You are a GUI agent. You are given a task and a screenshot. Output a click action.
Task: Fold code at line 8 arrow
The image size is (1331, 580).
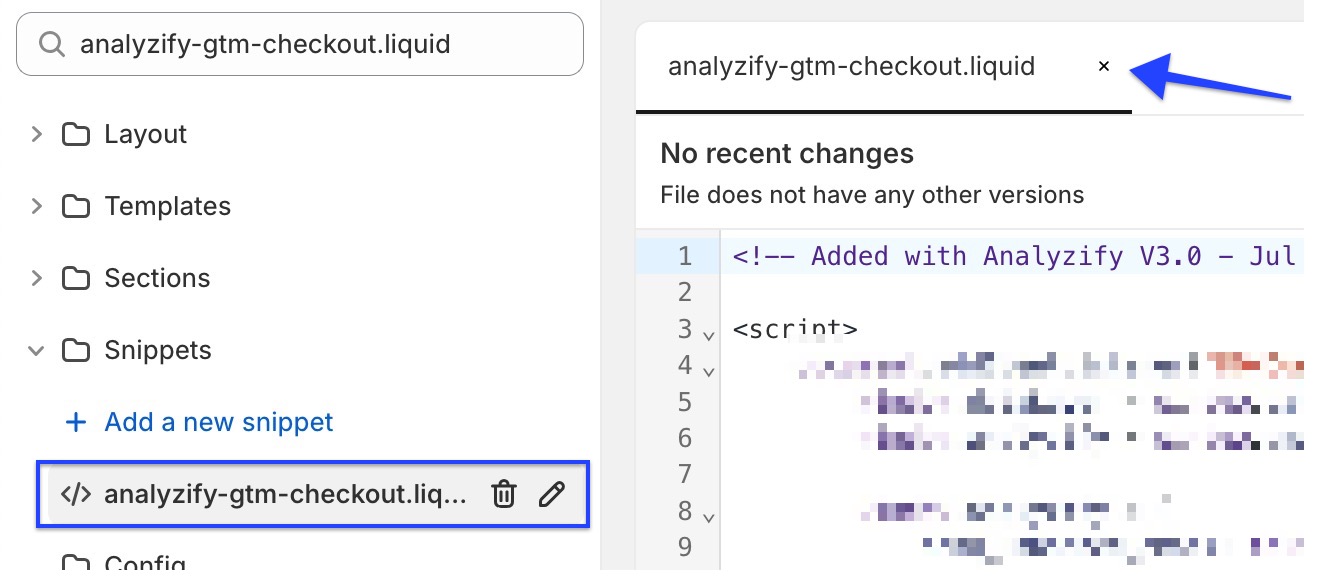pyautogui.click(x=709, y=519)
